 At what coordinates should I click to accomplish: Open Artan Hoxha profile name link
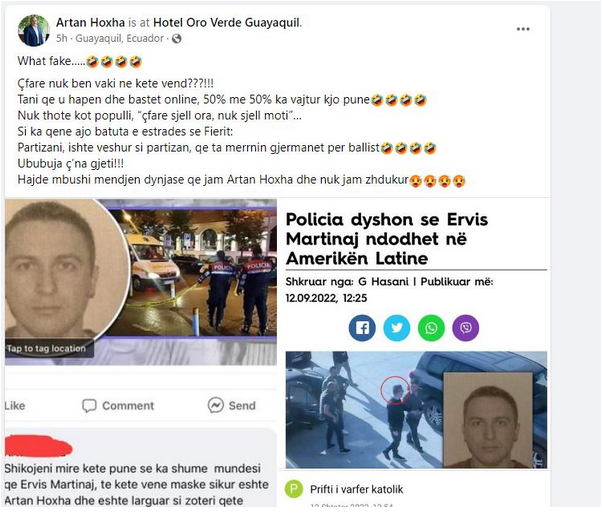click(90, 23)
